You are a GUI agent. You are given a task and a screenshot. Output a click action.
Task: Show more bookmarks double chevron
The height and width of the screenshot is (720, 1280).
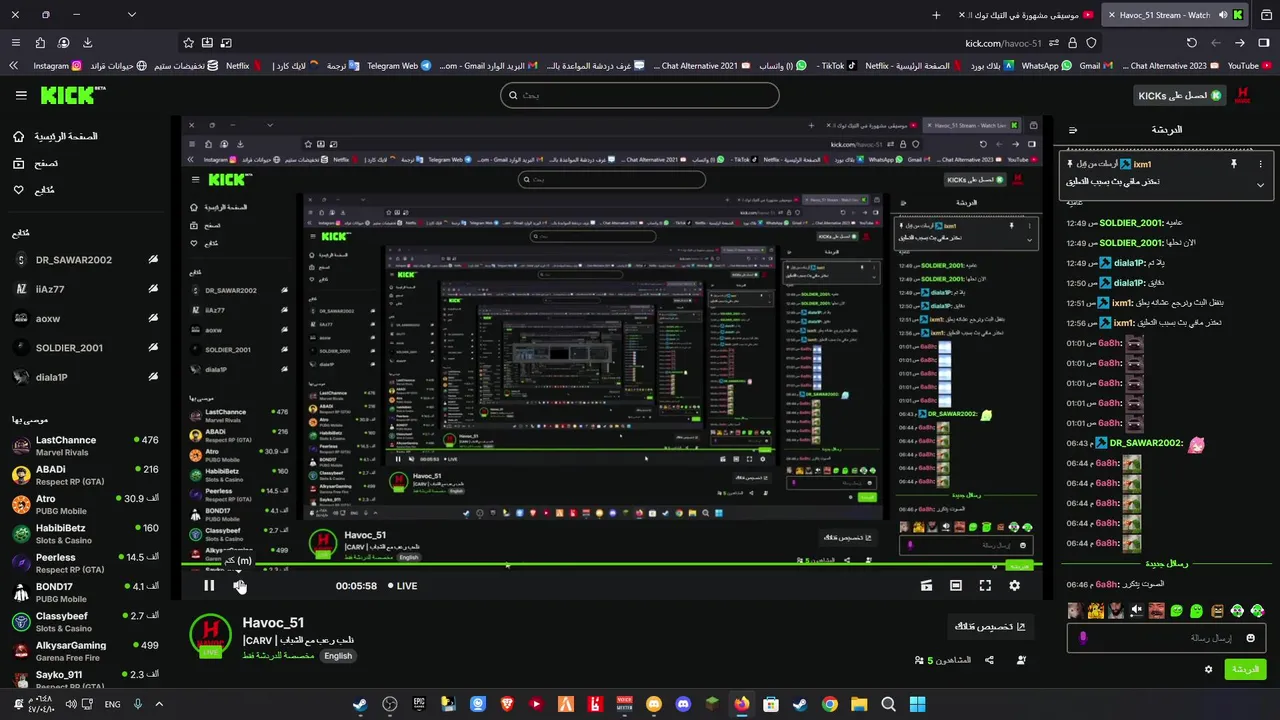coord(13,66)
